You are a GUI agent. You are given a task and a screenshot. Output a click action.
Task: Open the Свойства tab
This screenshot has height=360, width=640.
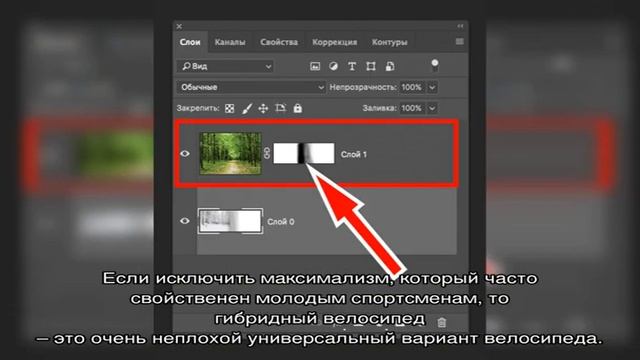pyautogui.click(x=279, y=42)
